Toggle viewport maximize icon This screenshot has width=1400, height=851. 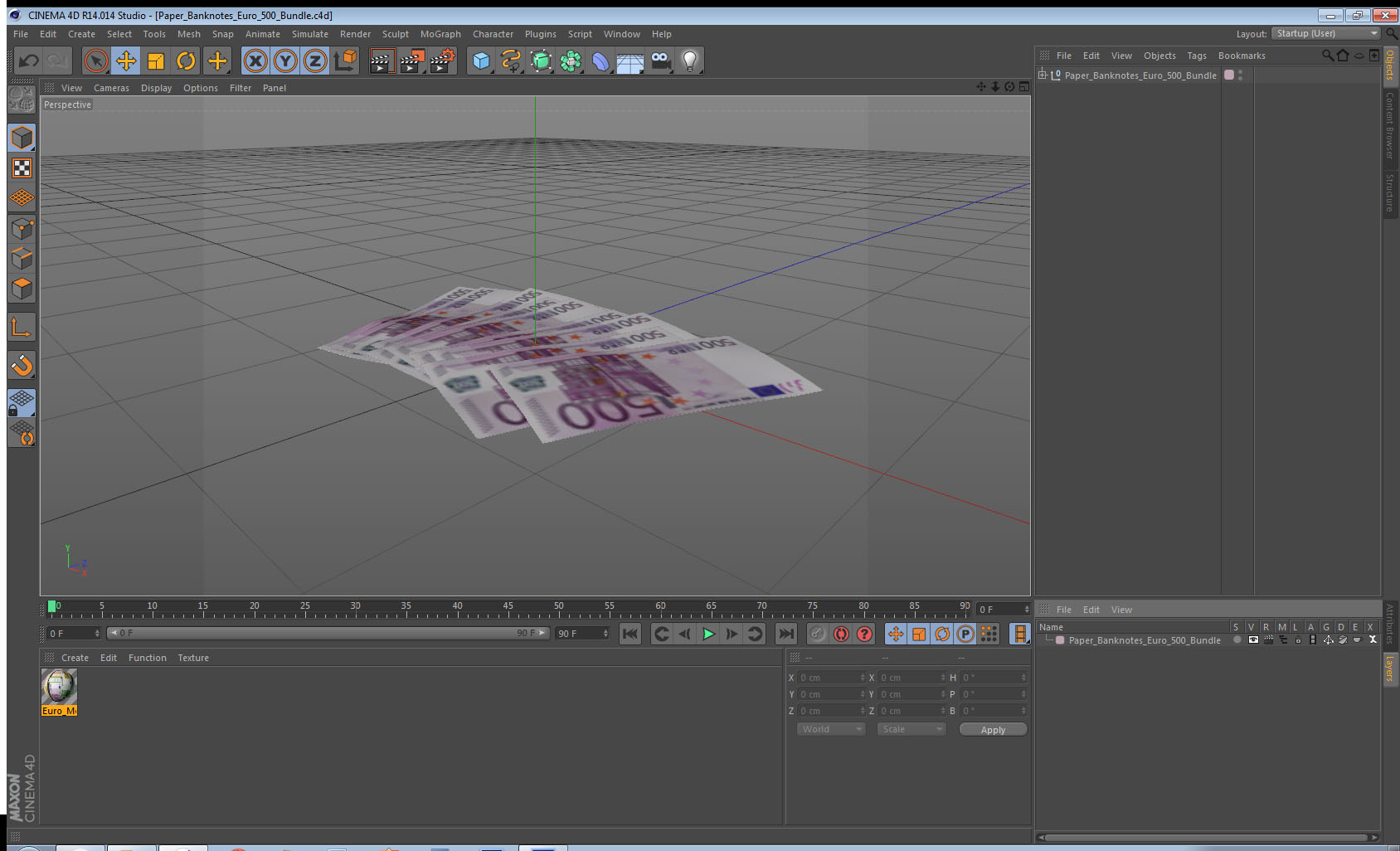pos(1023,87)
